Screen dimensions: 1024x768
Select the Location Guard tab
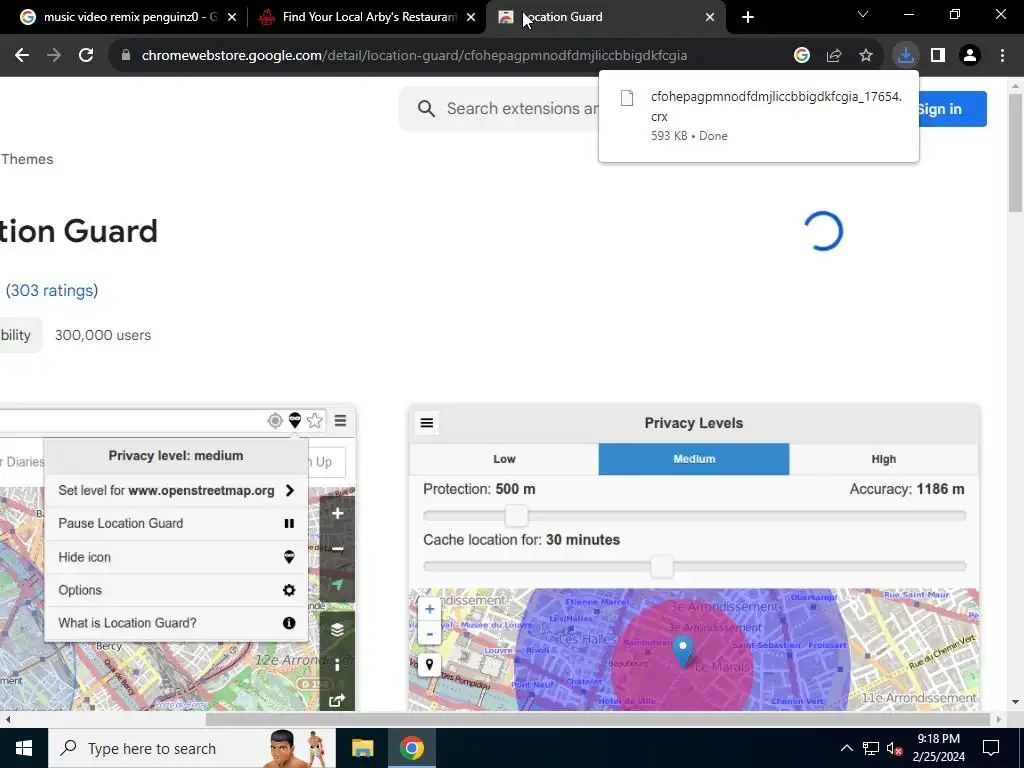click(606, 17)
